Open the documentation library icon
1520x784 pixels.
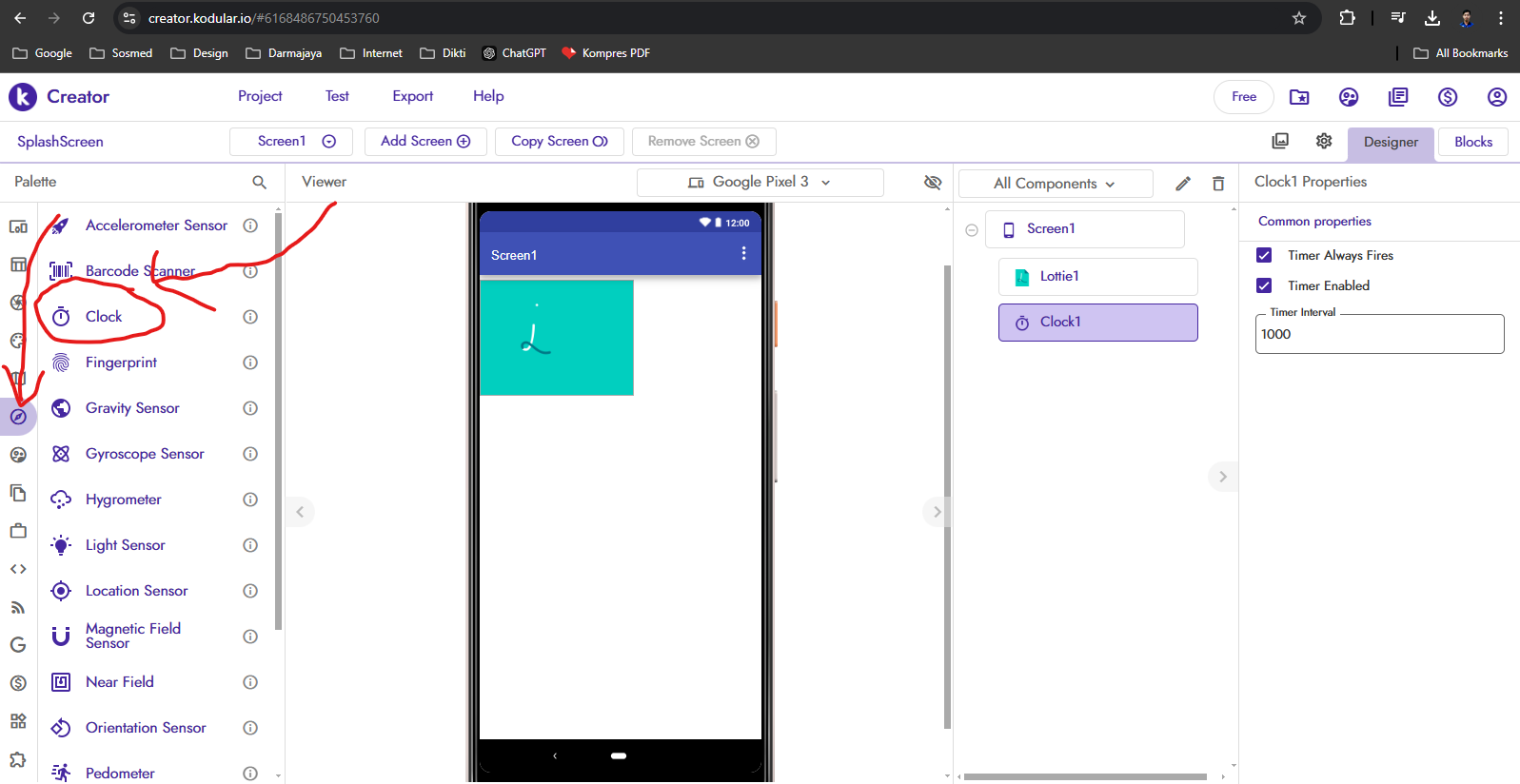[1398, 97]
